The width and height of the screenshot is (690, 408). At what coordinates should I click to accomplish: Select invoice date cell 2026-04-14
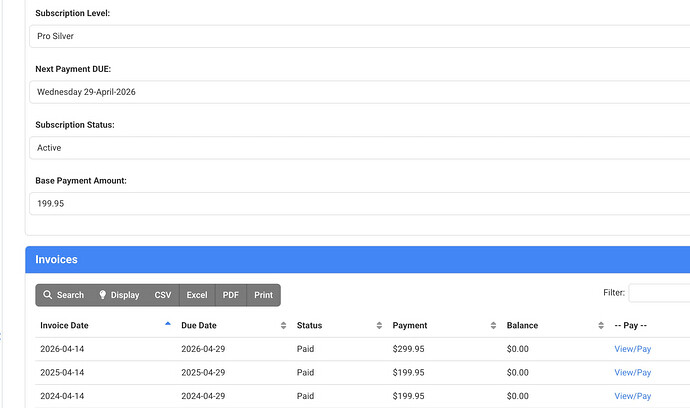[x=62, y=349]
